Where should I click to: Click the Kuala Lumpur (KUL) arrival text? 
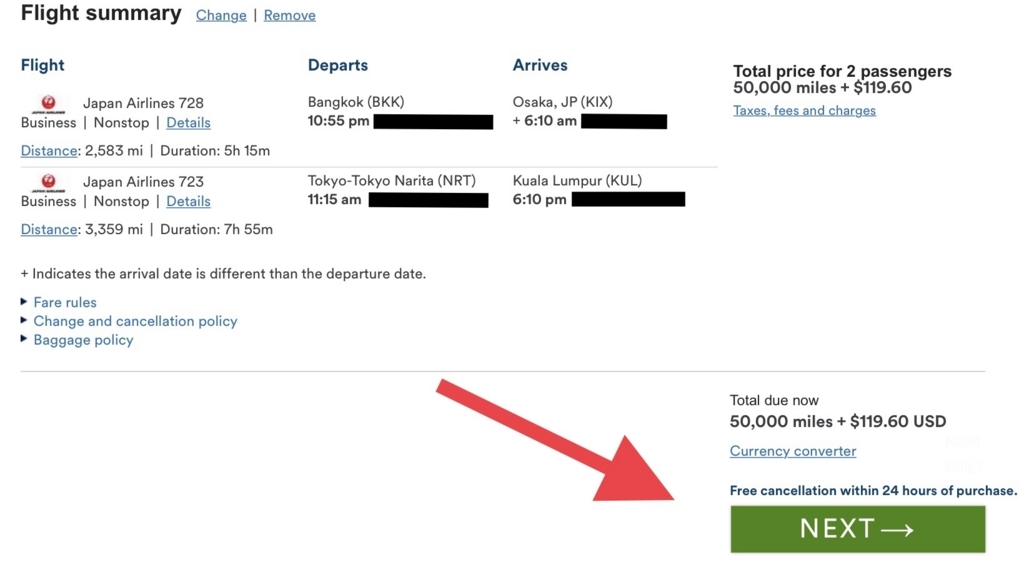577,181
